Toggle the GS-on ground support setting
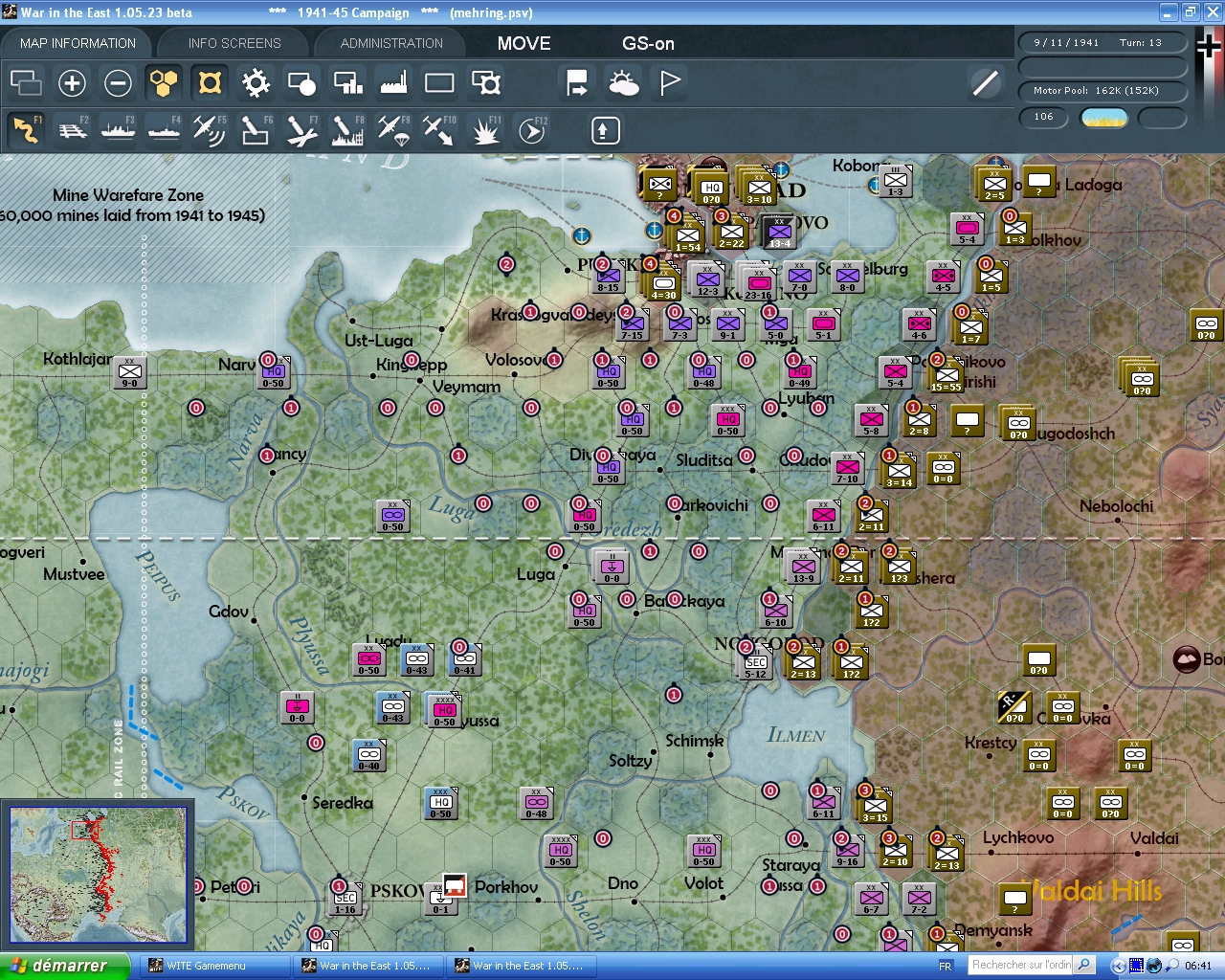This screenshot has height=980, width=1225. click(648, 43)
